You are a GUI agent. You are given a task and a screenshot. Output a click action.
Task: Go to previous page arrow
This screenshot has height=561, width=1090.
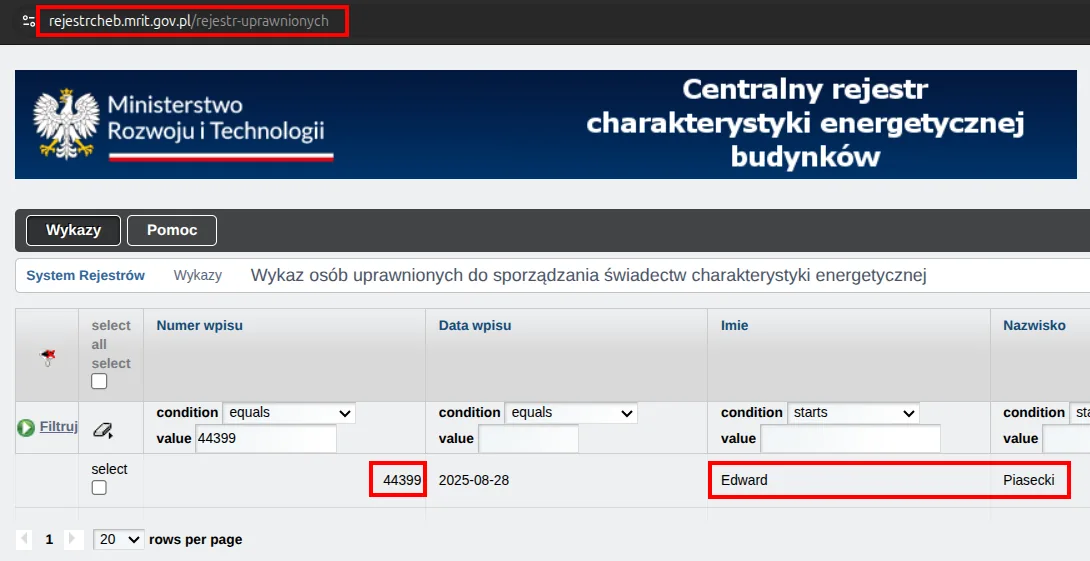click(x=24, y=539)
